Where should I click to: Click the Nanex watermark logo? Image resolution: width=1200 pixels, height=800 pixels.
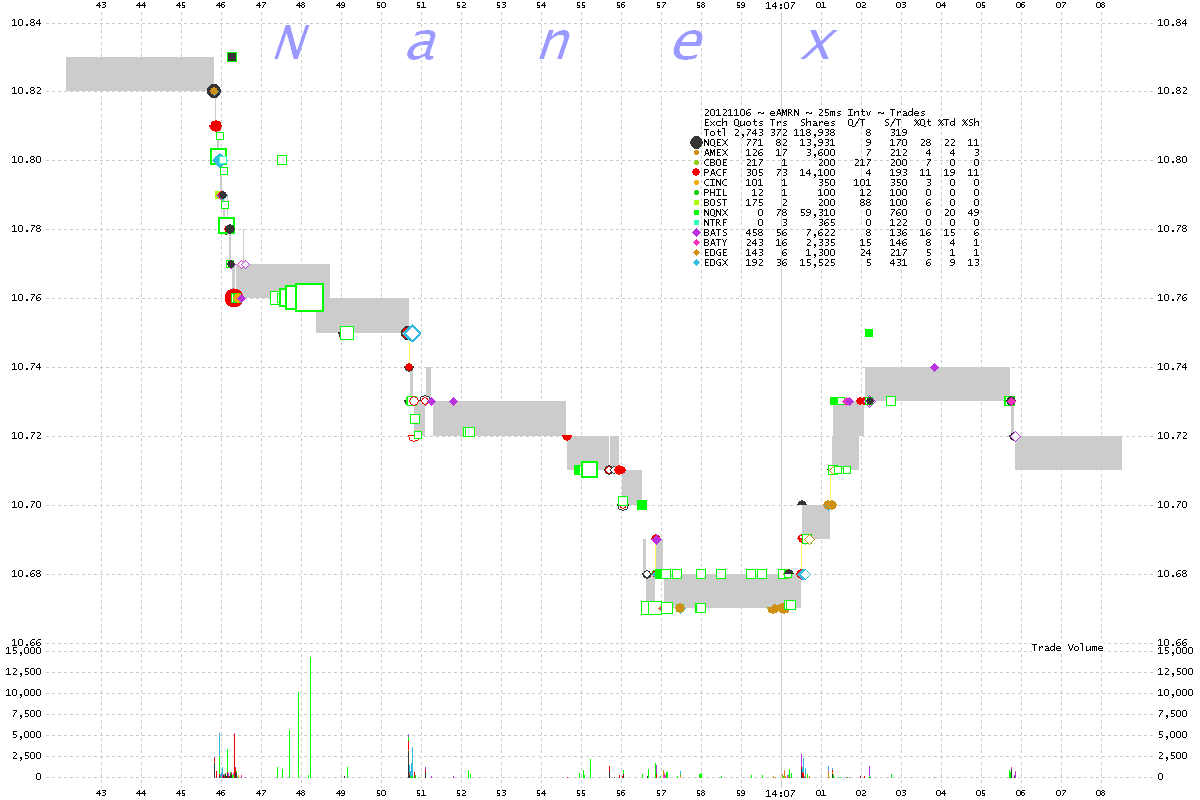click(x=553, y=43)
